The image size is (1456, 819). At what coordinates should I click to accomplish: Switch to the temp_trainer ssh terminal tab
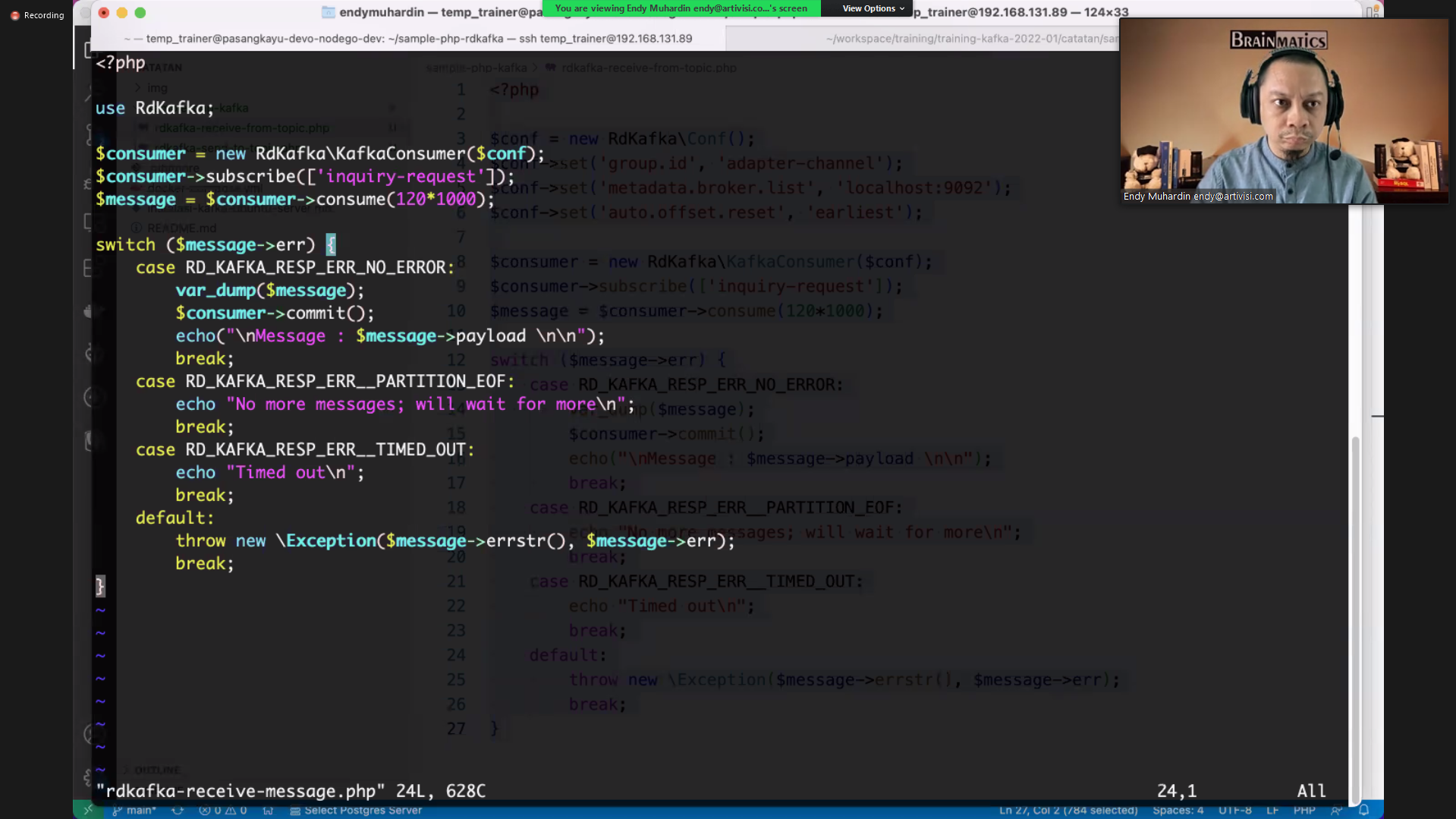[408, 38]
